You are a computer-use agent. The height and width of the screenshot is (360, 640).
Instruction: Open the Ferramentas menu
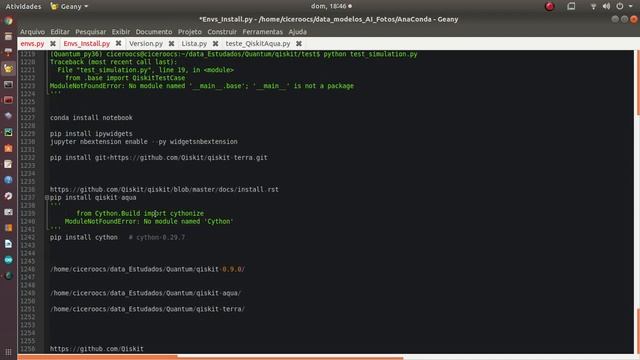(x=262, y=31)
